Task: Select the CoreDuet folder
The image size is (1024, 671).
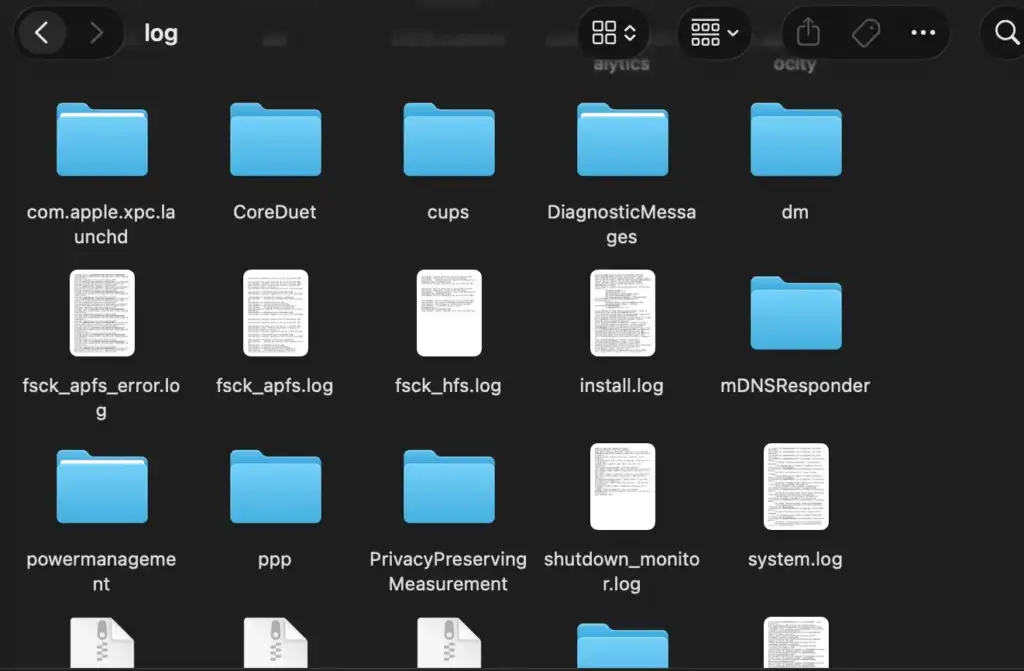Action: click(x=275, y=140)
